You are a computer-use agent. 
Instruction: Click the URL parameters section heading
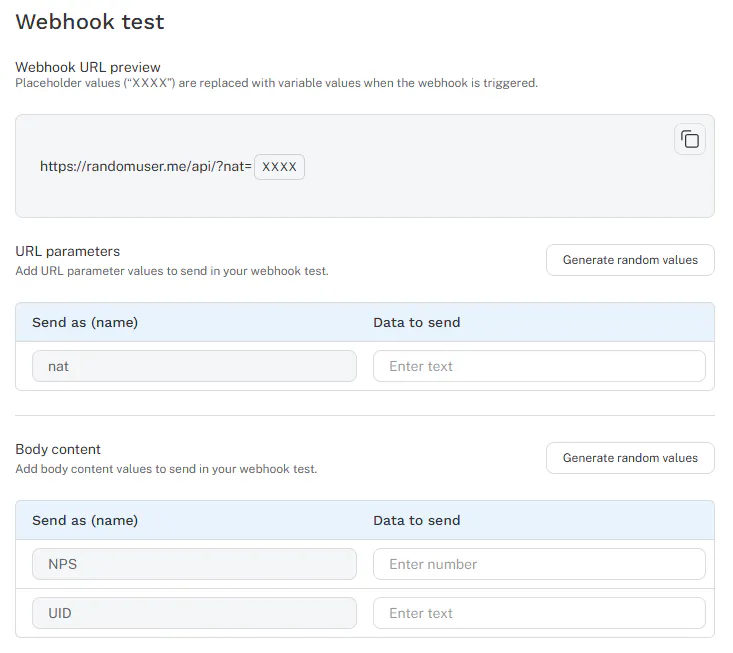point(68,251)
